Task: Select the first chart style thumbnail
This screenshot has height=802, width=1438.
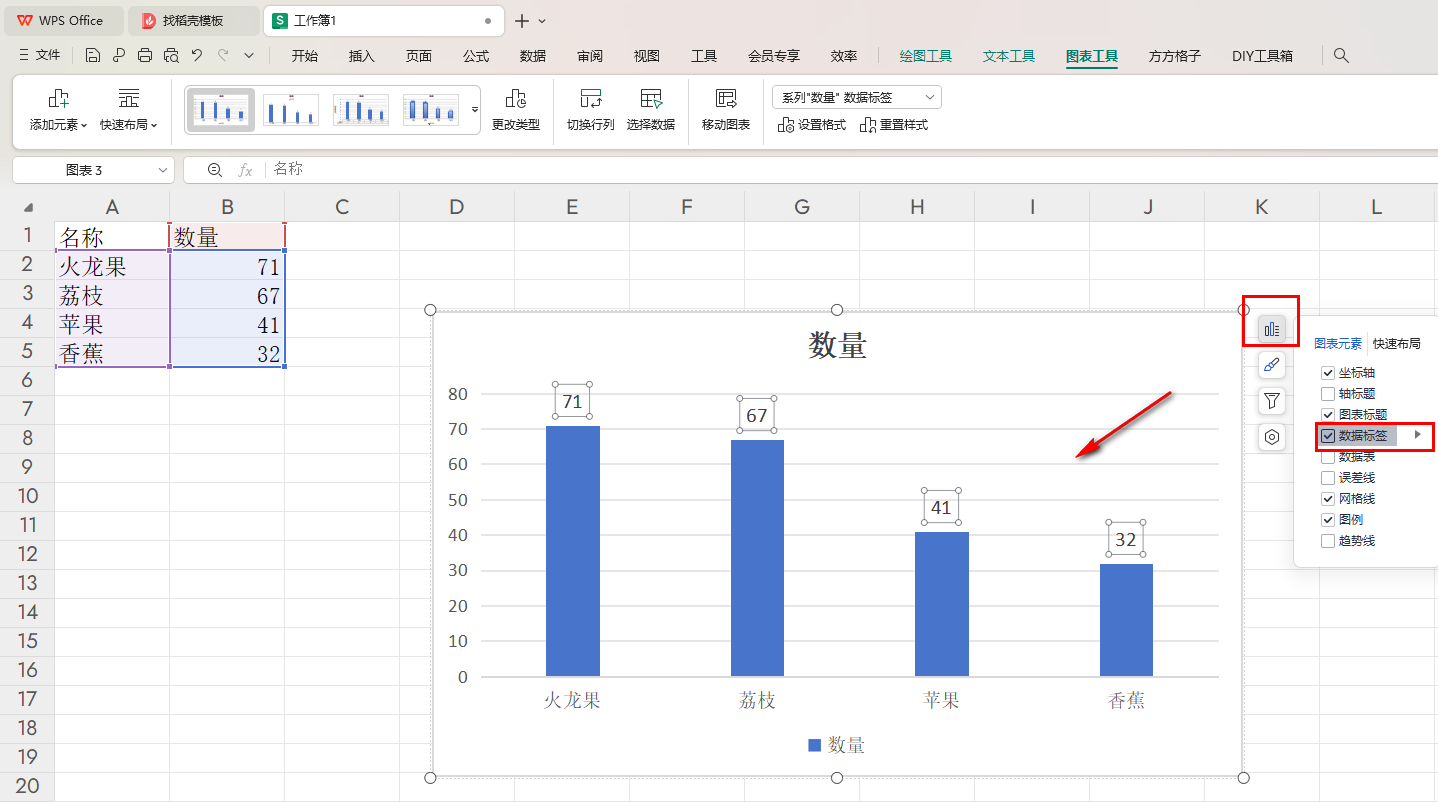Action: pos(221,110)
